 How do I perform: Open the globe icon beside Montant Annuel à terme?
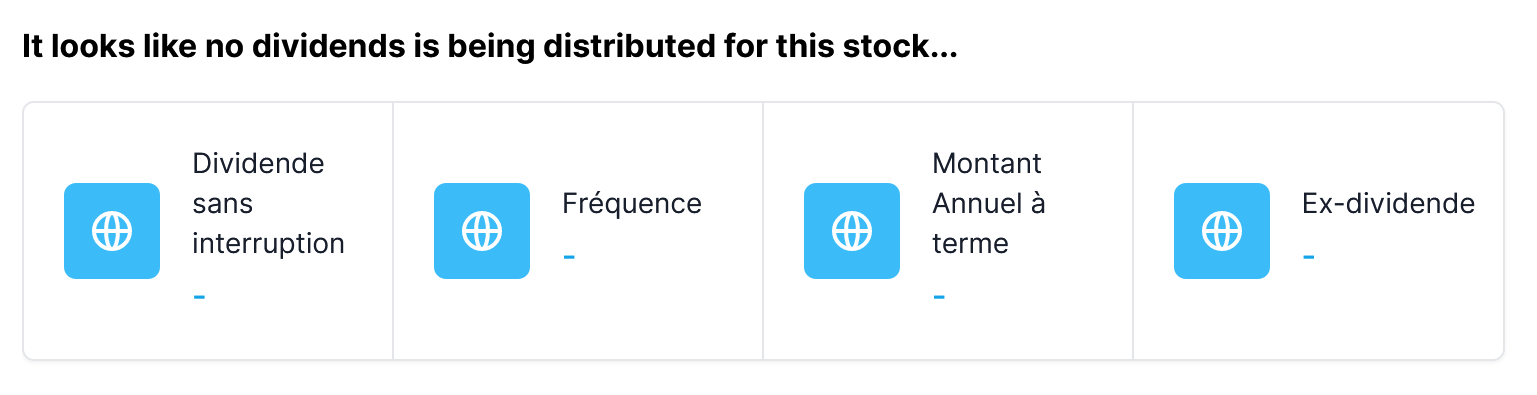(852, 231)
